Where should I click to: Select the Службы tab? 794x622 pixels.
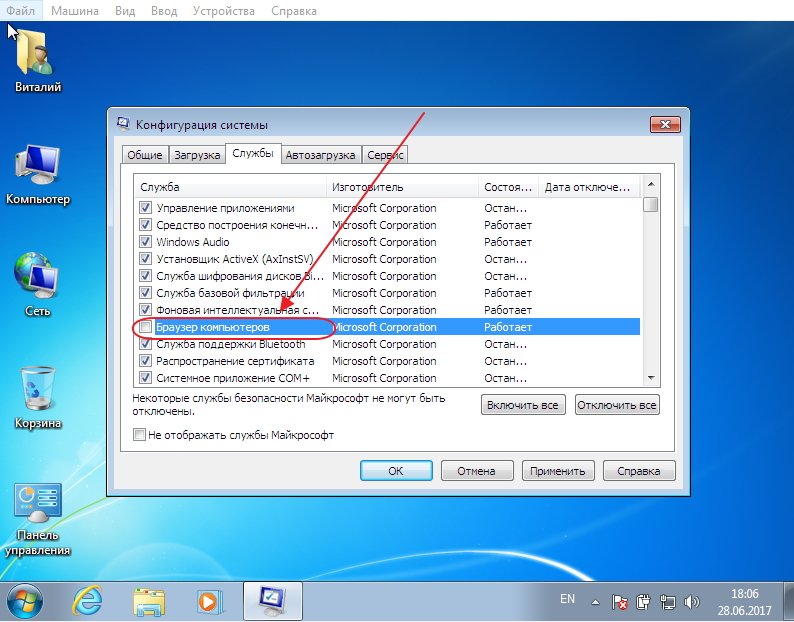click(253, 153)
